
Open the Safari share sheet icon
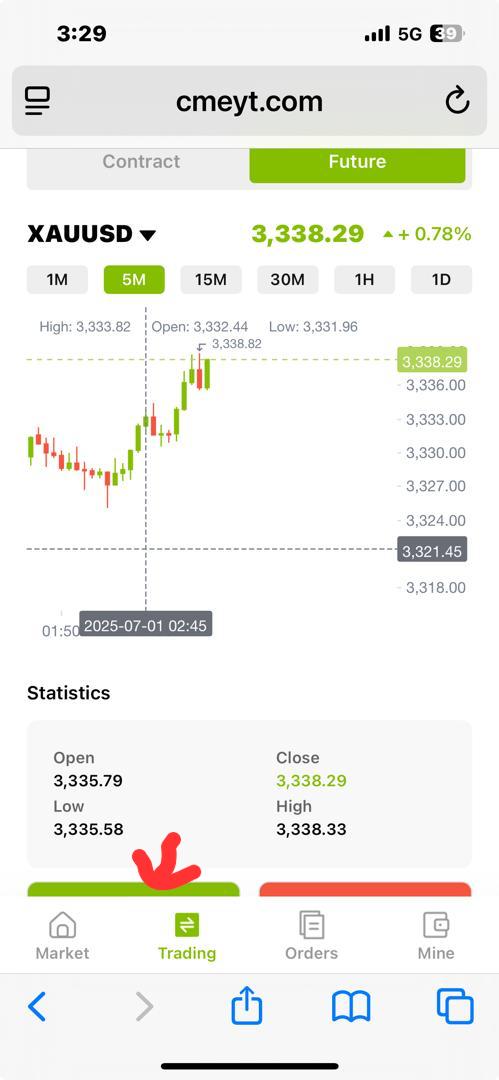click(x=247, y=1005)
